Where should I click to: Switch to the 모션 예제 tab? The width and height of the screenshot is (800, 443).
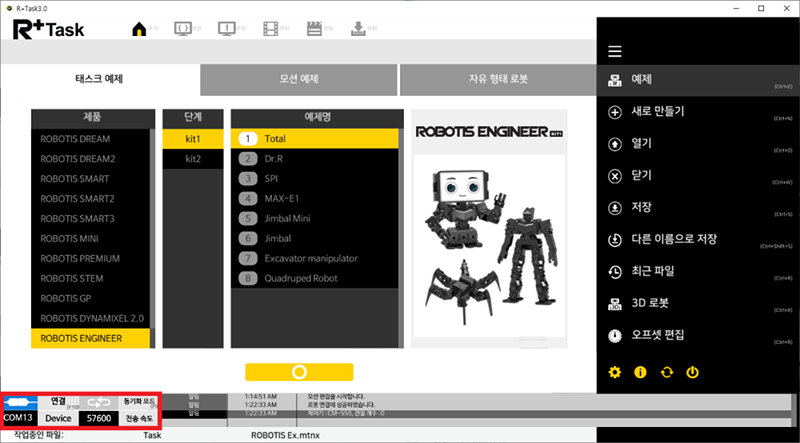pos(298,79)
